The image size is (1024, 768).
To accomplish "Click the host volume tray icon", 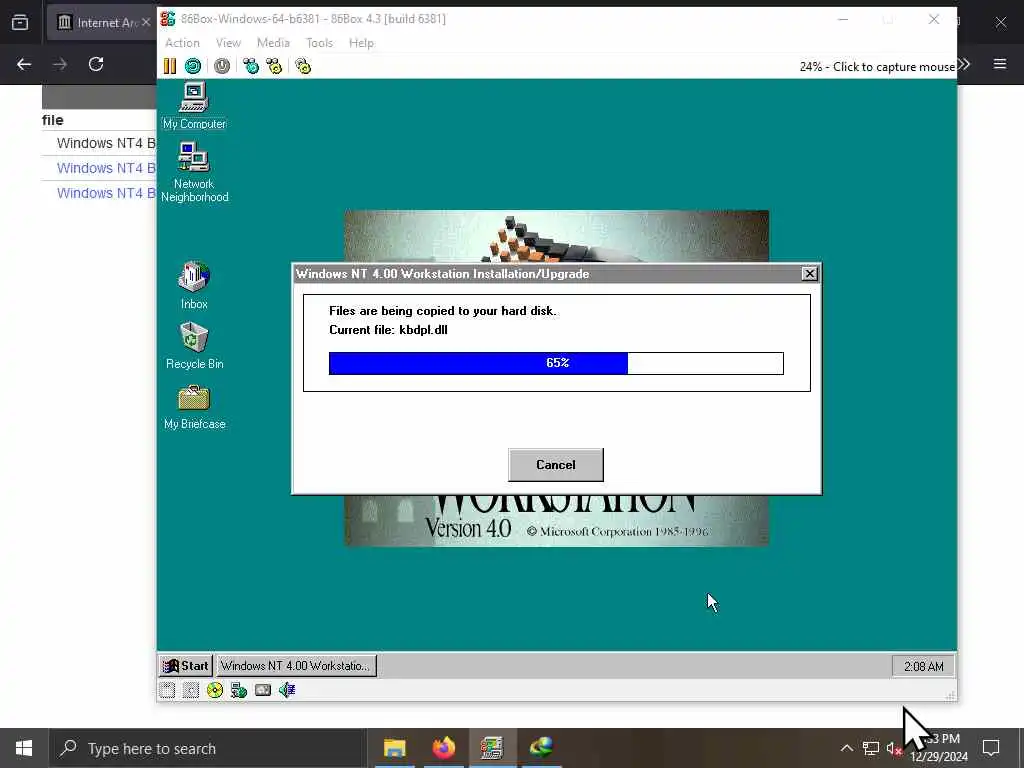I will (894, 748).
